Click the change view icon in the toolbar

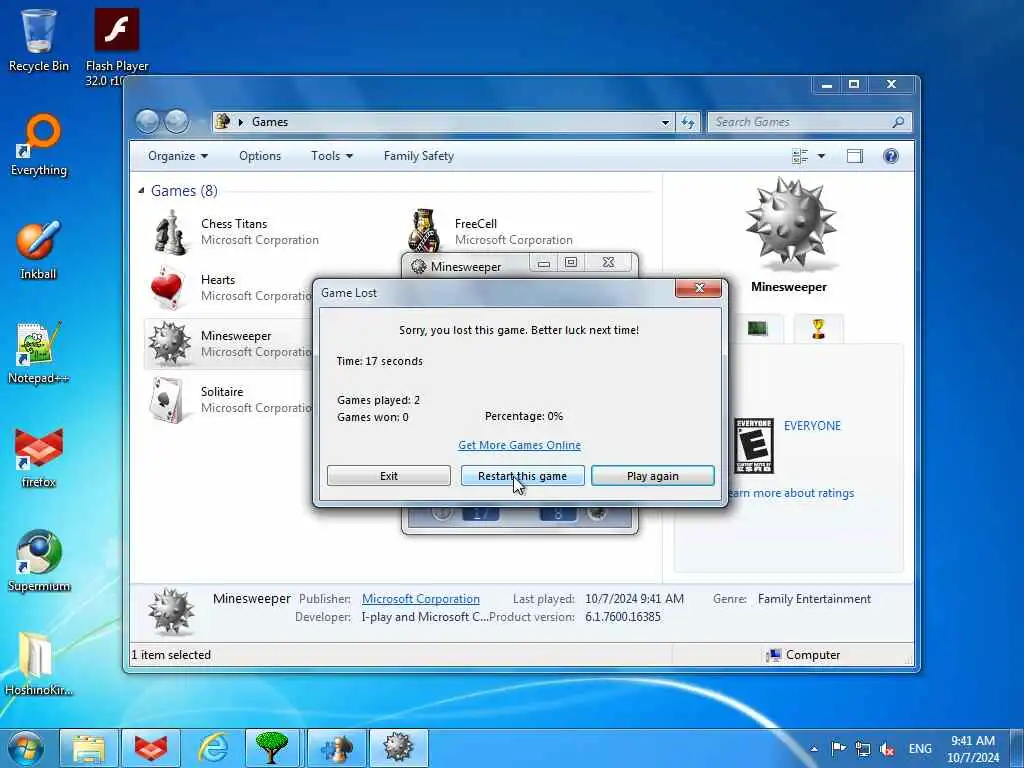[x=800, y=156]
